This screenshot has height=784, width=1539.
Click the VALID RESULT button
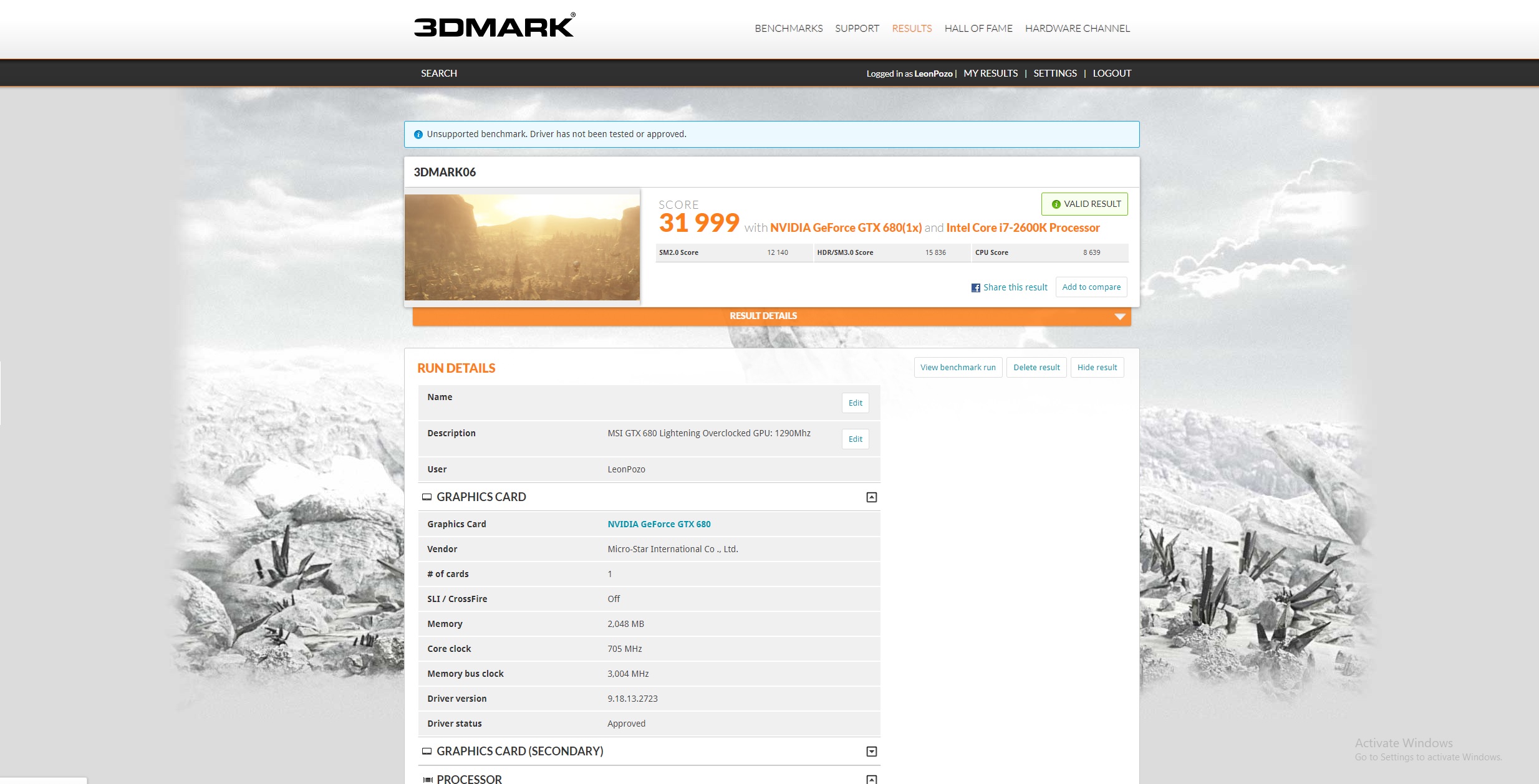pos(1084,204)
